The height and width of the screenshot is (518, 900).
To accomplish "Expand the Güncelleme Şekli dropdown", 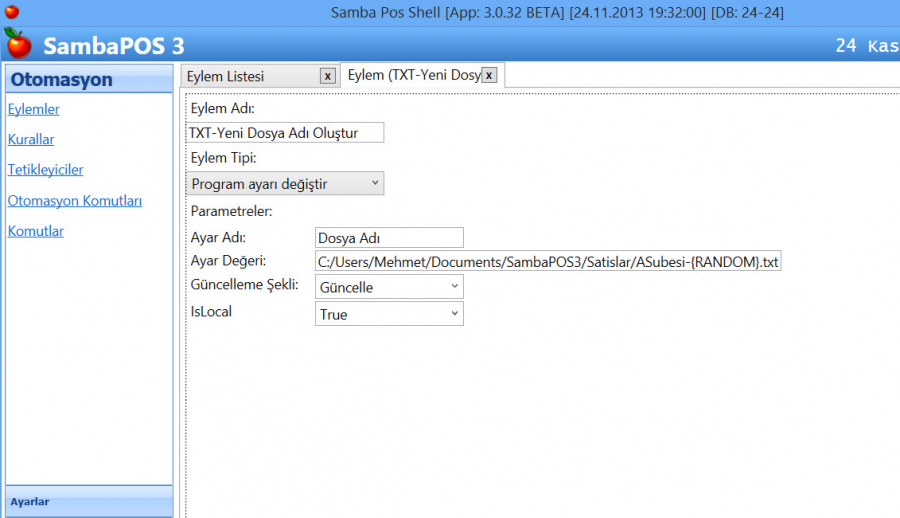I will click(389, 287).
